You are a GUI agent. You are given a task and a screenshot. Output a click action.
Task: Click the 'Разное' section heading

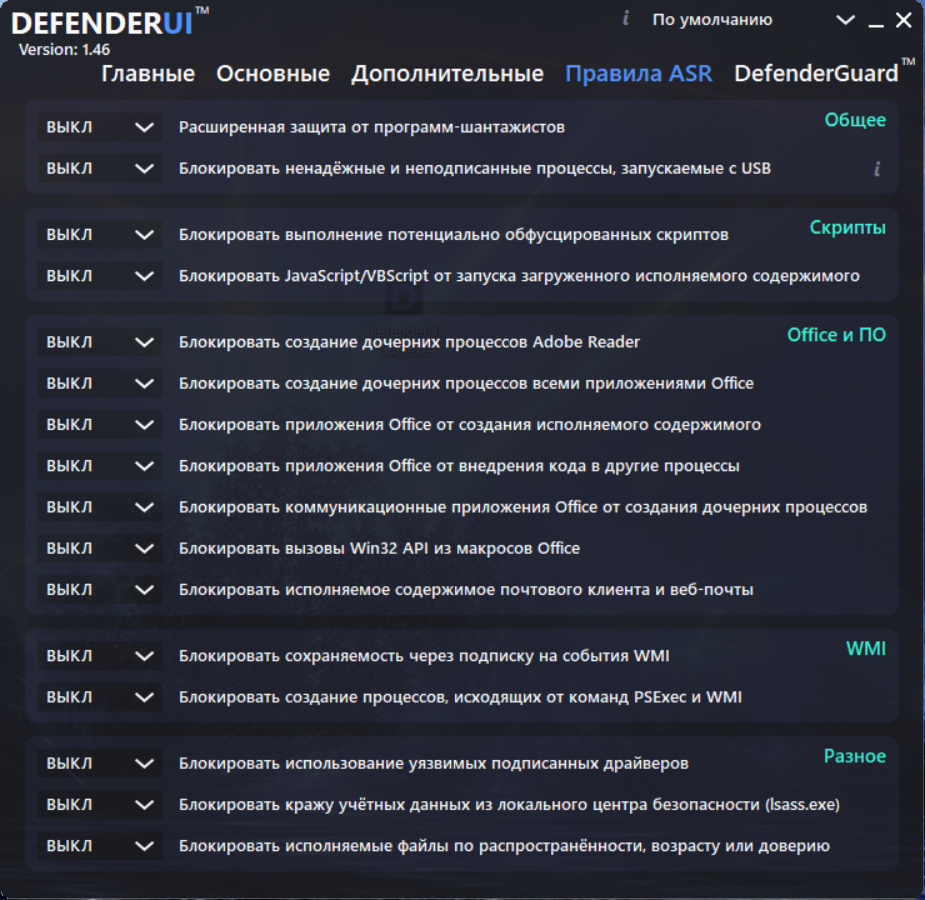854,756
